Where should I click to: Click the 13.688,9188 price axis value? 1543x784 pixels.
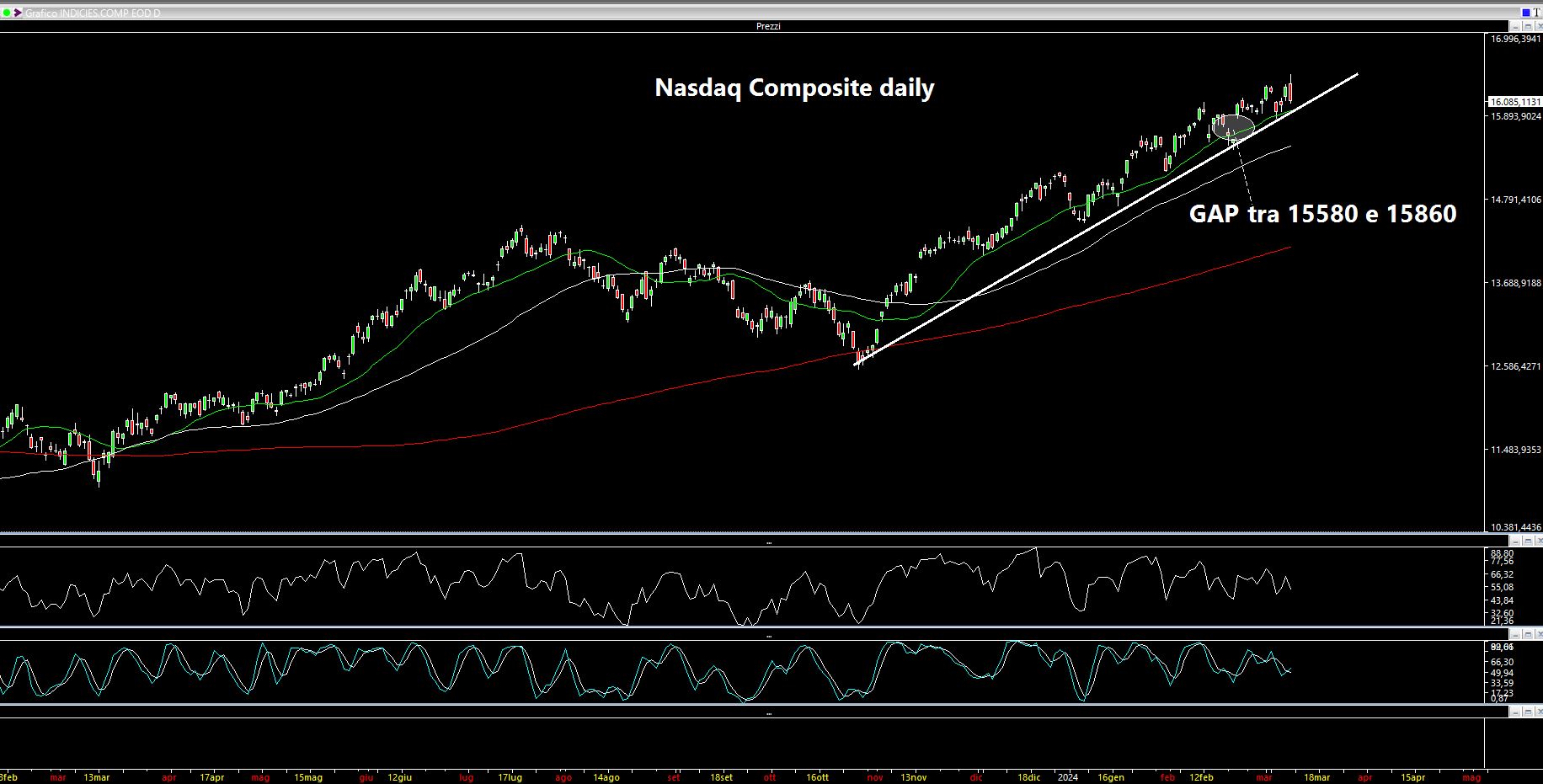(x=1515, y=283)
